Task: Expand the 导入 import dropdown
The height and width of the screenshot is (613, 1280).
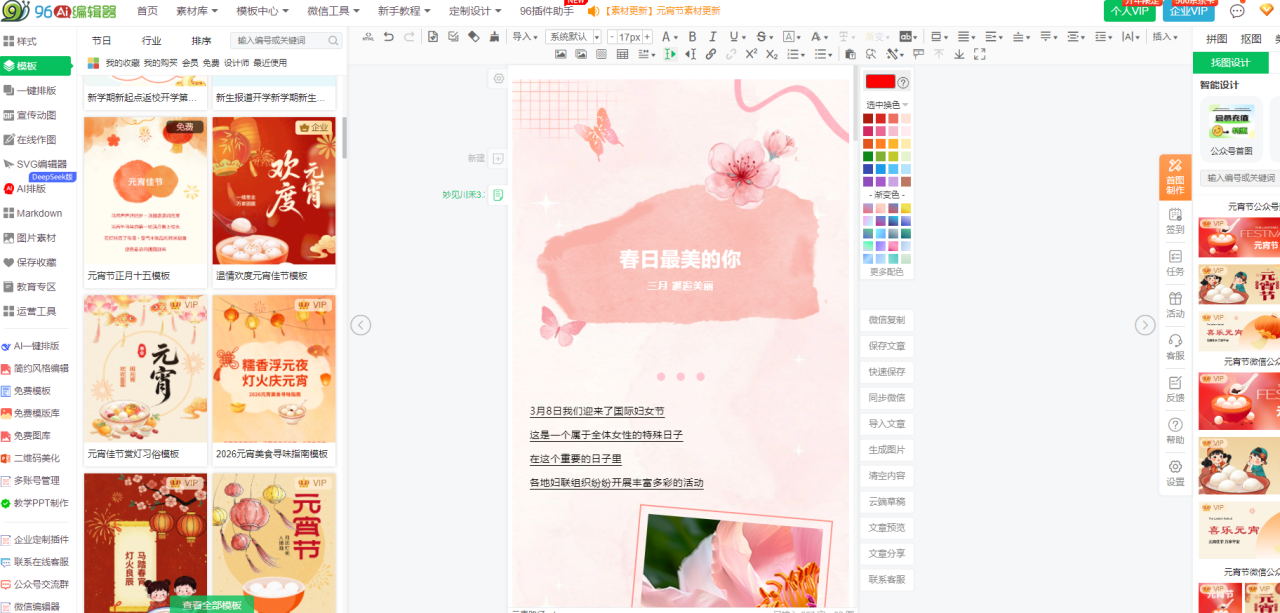Action: [x=524, y=37]
